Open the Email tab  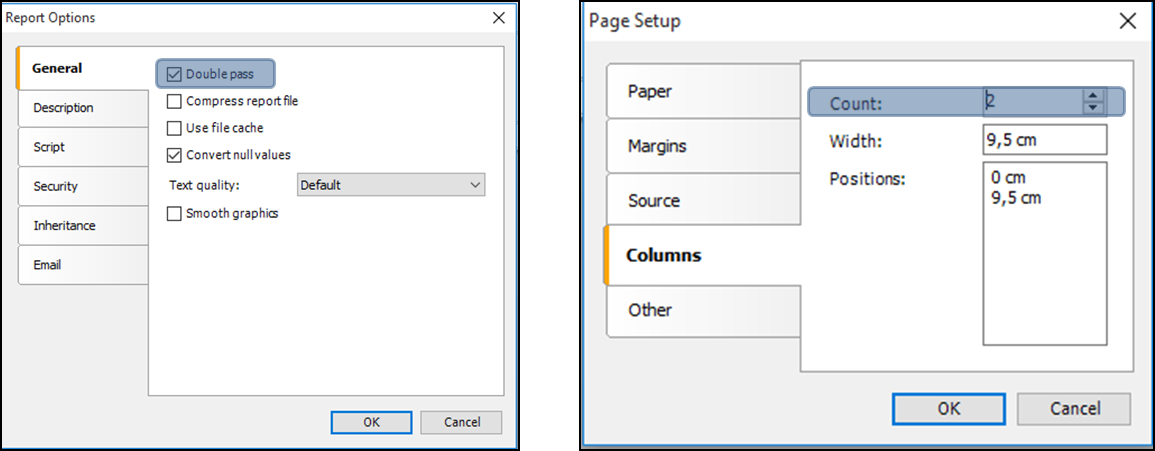click(83, 265)
